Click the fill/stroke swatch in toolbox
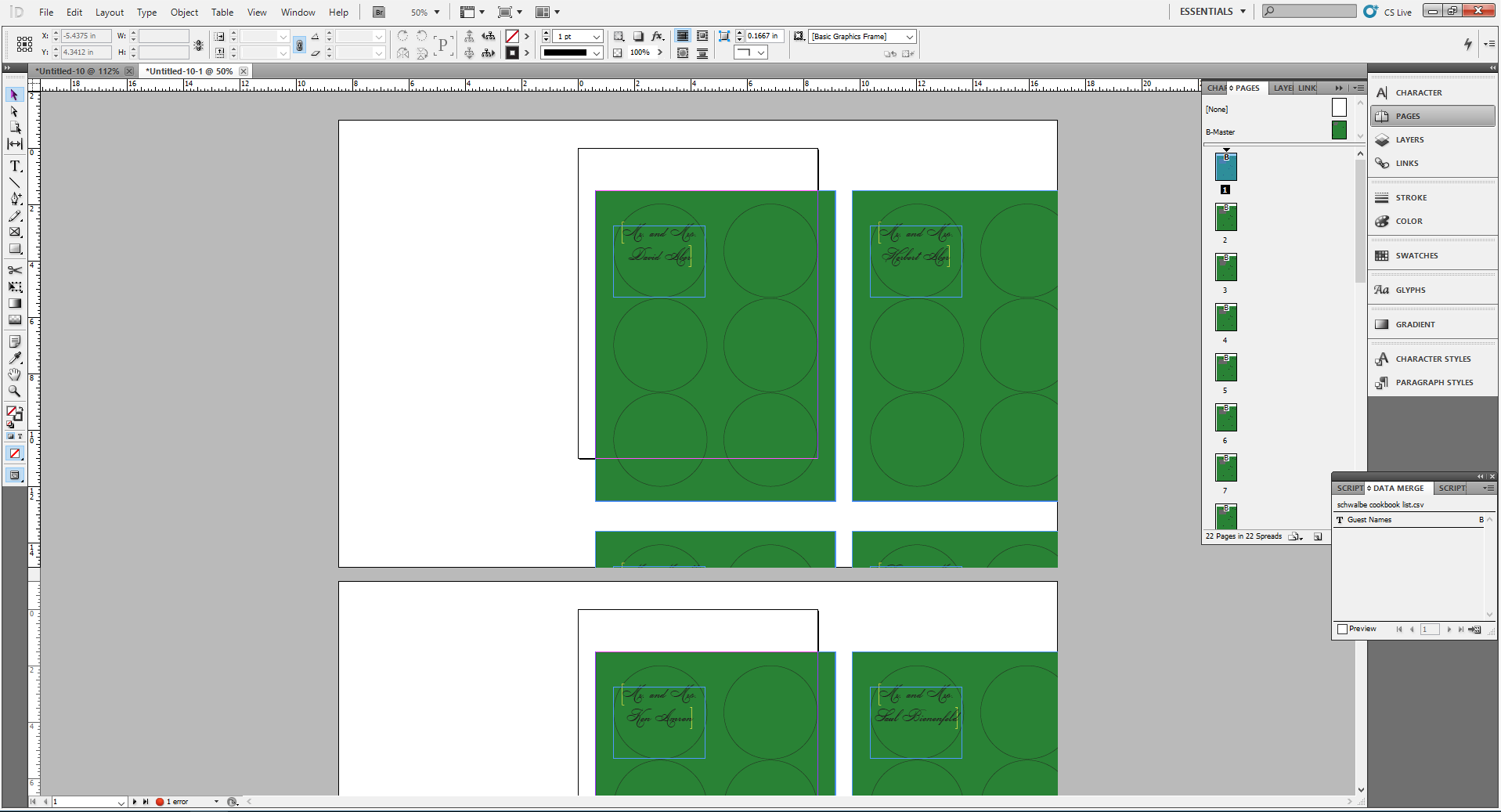The height and width of the screenshot is (812, 1501). [x=14, y=413]
